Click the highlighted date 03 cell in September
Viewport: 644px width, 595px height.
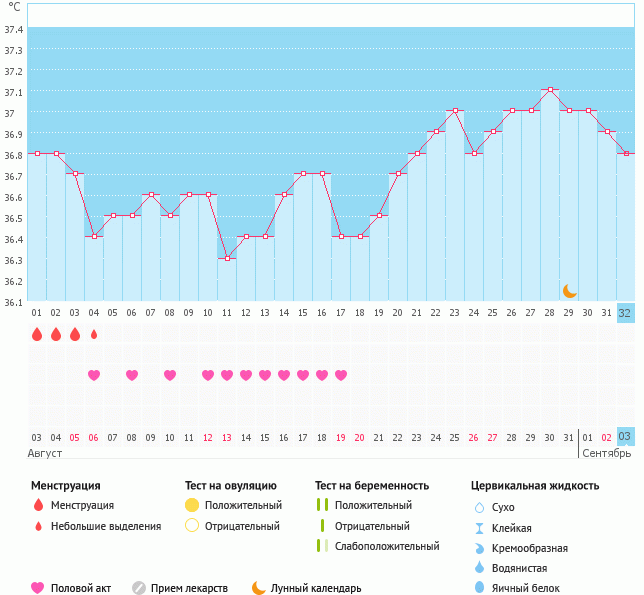pos(625,437)
